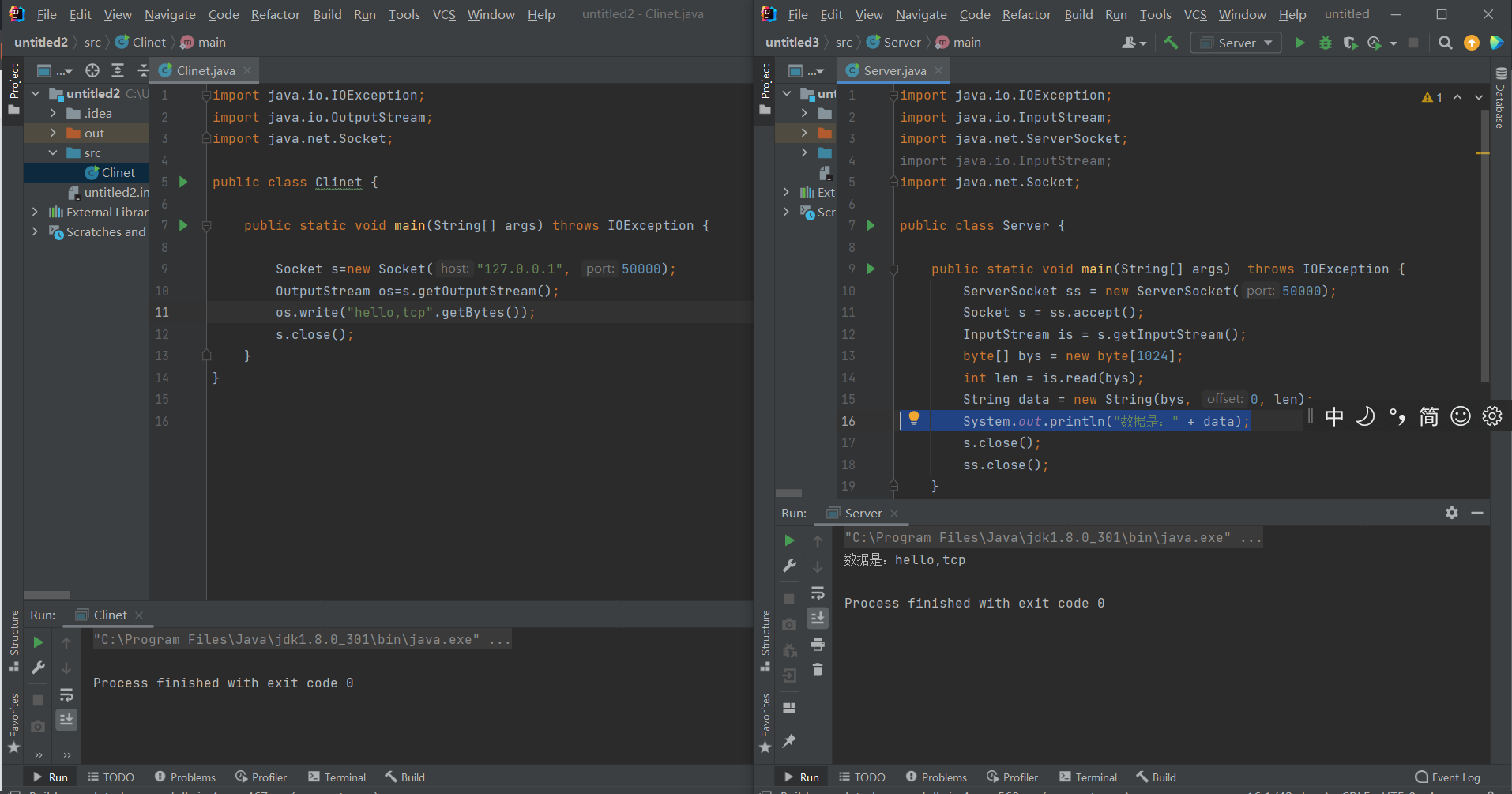This screenshot has width=1512, height=794.
Task: Expand the out folder
Action: pos(53,133)
